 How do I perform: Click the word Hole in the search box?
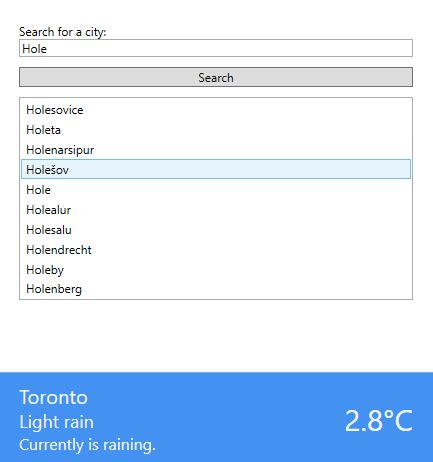[34, 49]
